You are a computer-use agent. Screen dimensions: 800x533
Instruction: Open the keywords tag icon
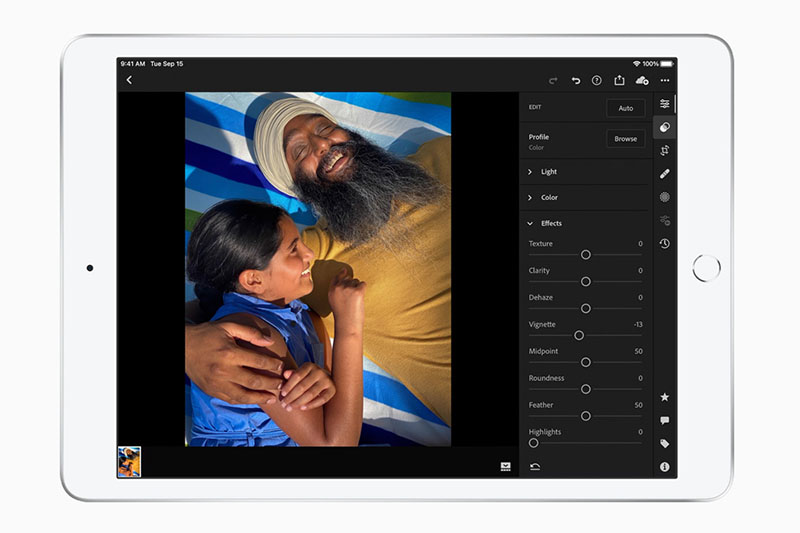pyautogui.click(x=665, y=443)
